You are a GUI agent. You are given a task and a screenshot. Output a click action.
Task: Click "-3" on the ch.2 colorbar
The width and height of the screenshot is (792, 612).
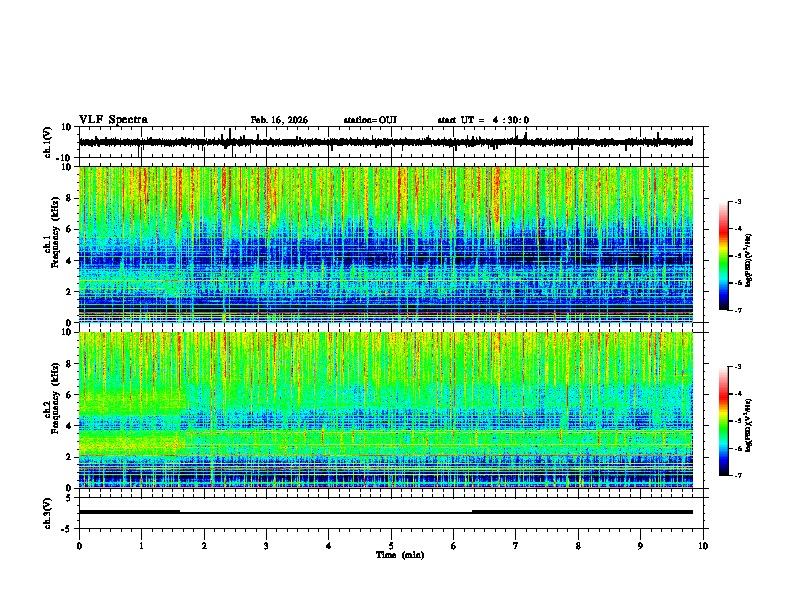[737, 367]
